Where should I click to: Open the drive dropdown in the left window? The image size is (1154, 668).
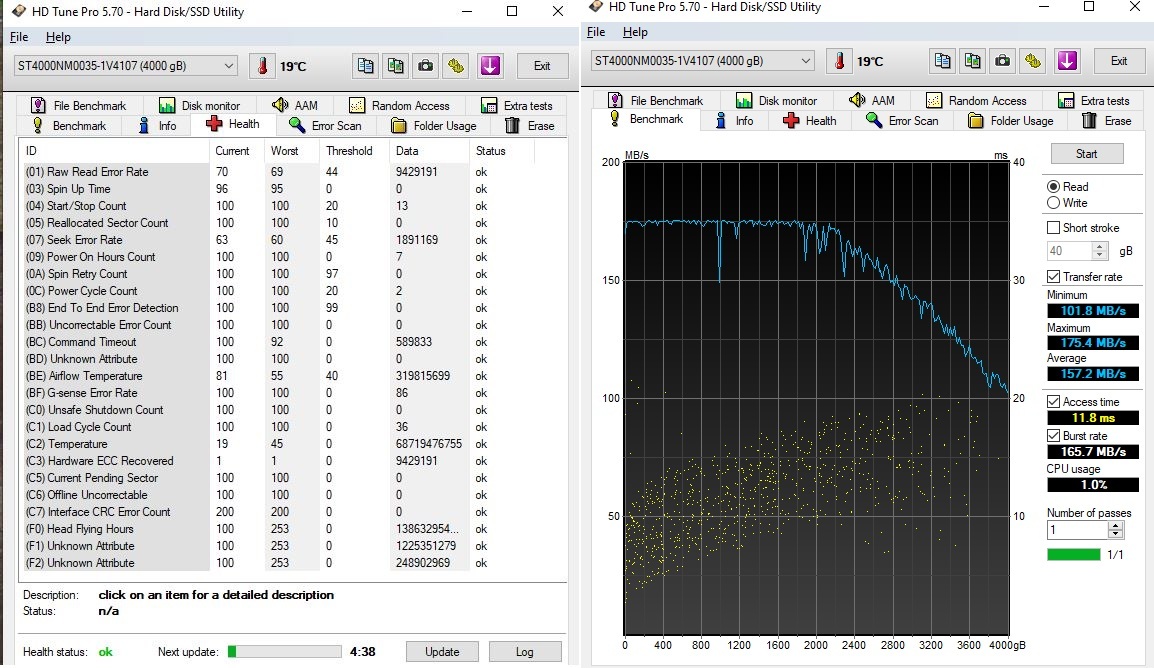229,66
